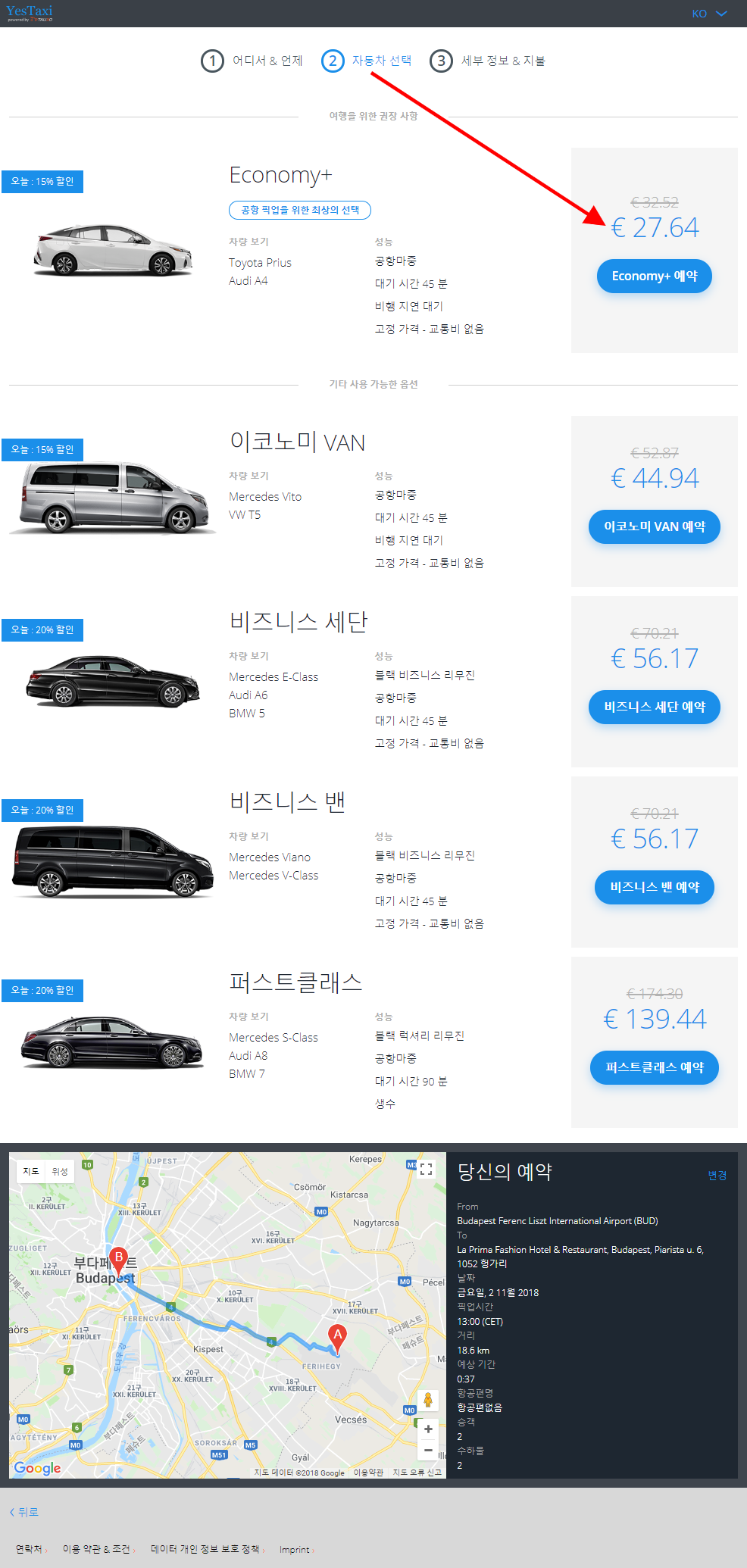Viewport: 747px width, 1568px height.
Task: Switch map to 위성 satellite view
Action: [x=60, y=1171]
